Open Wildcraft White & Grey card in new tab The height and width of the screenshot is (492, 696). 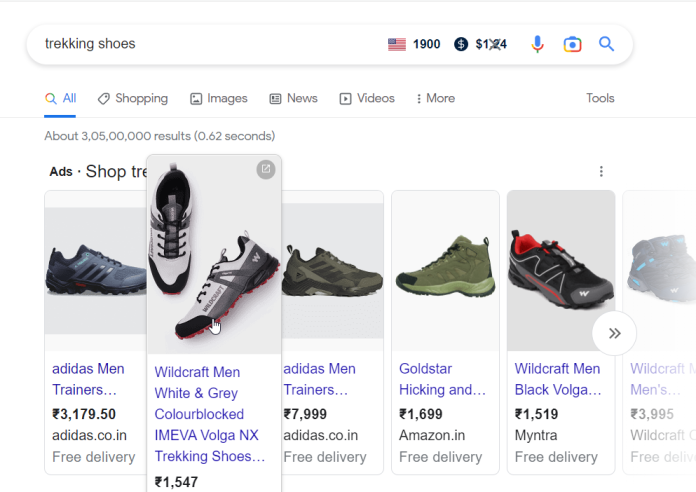pos(266,169)
